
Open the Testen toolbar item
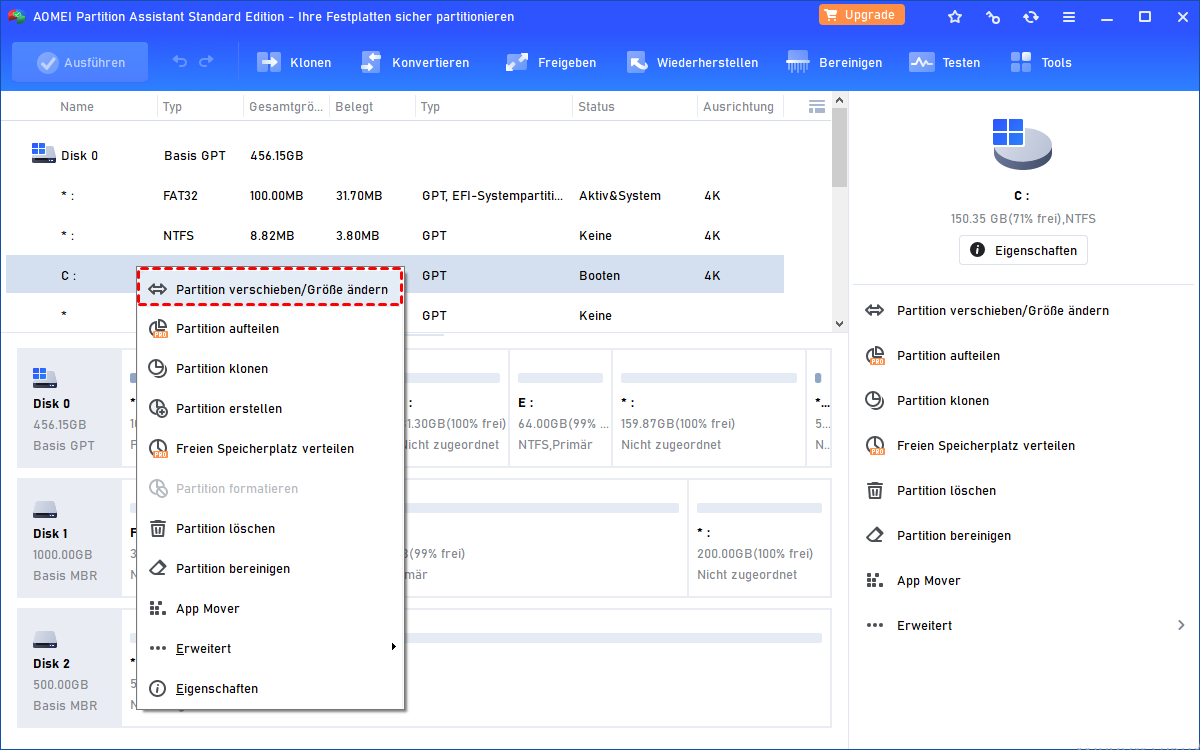pos(944,62)
